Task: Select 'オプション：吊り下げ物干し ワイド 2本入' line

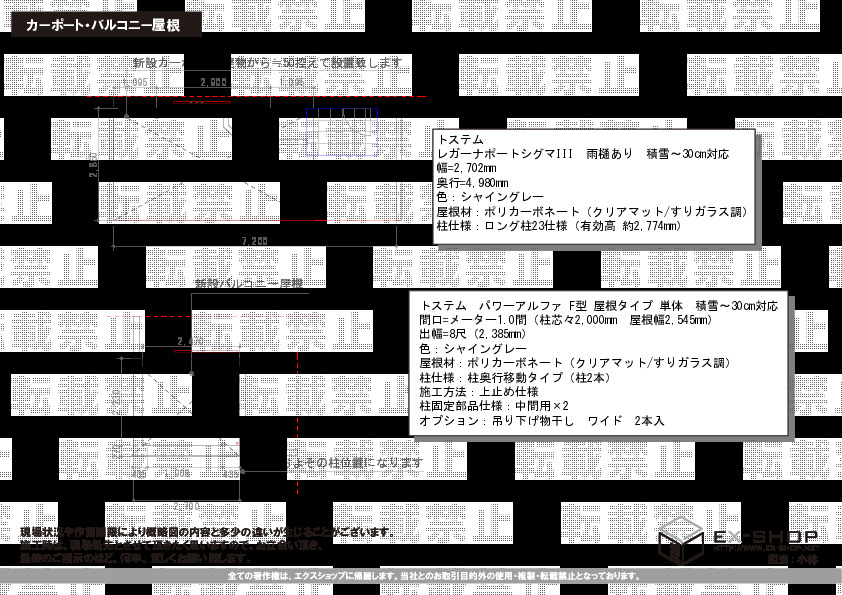Action: coord(542,420)
